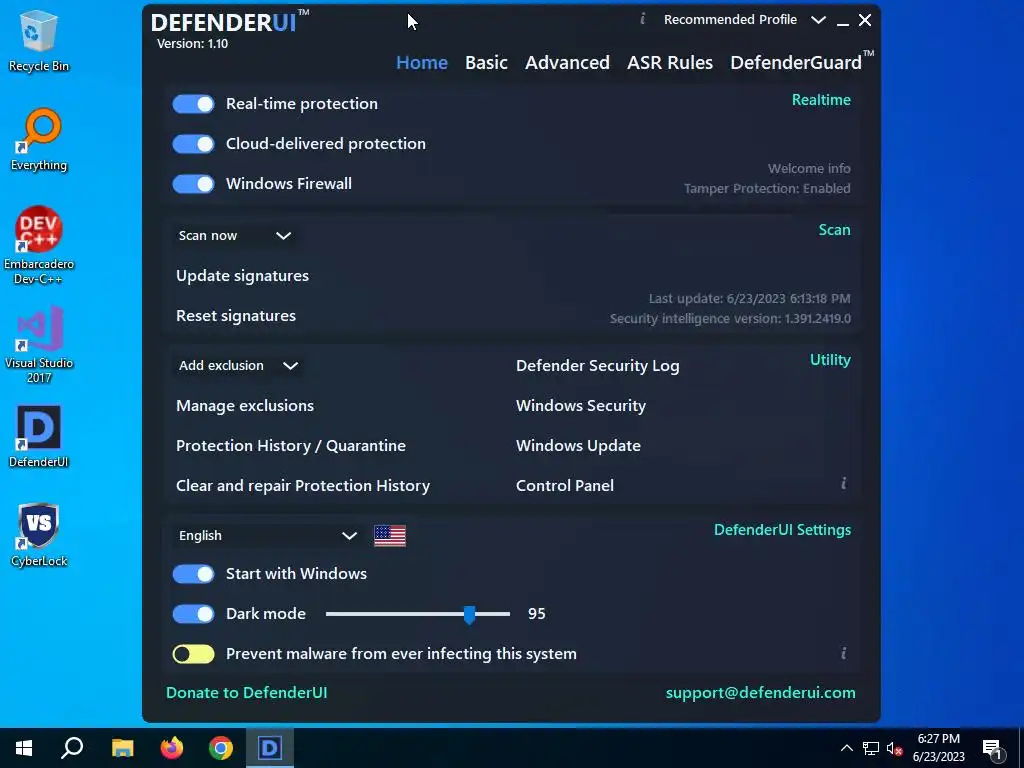Click the Last update timestamp text
The image size is (1024, 768).
click(x=749, y=299)
